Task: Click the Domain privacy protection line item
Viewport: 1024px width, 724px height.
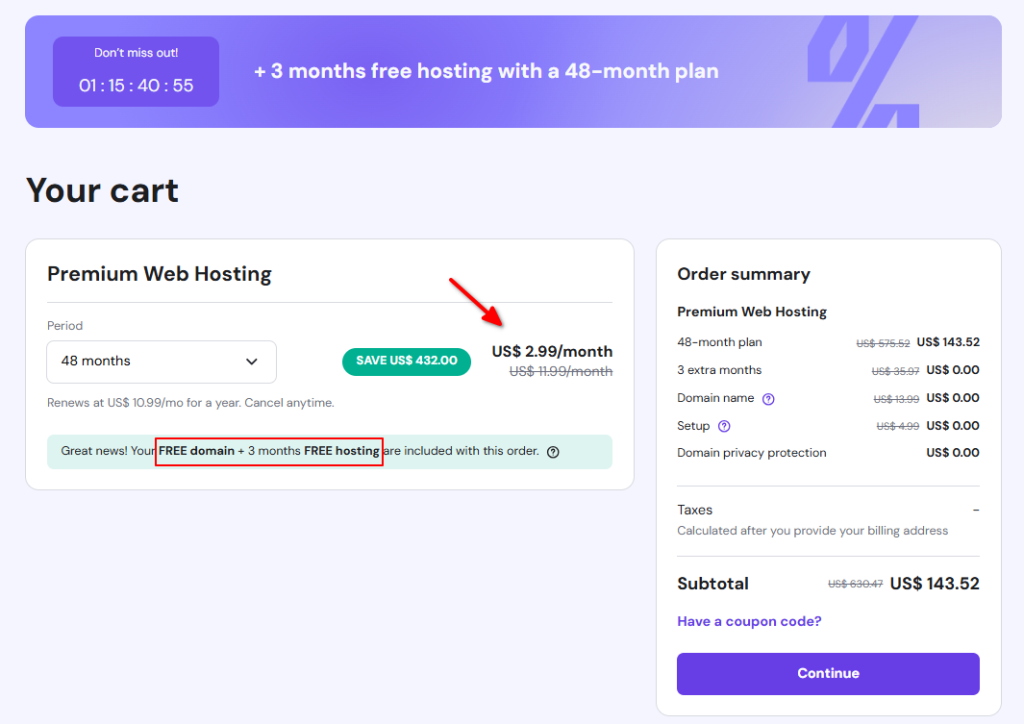Action: point(752,453)
